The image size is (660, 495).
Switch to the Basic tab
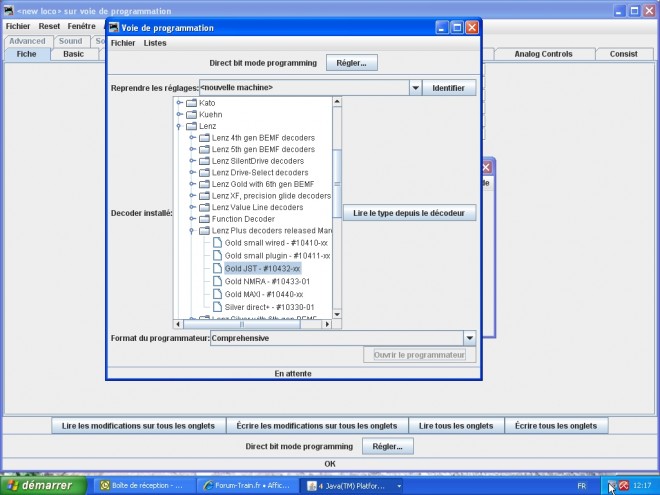[x=74, y=54]
